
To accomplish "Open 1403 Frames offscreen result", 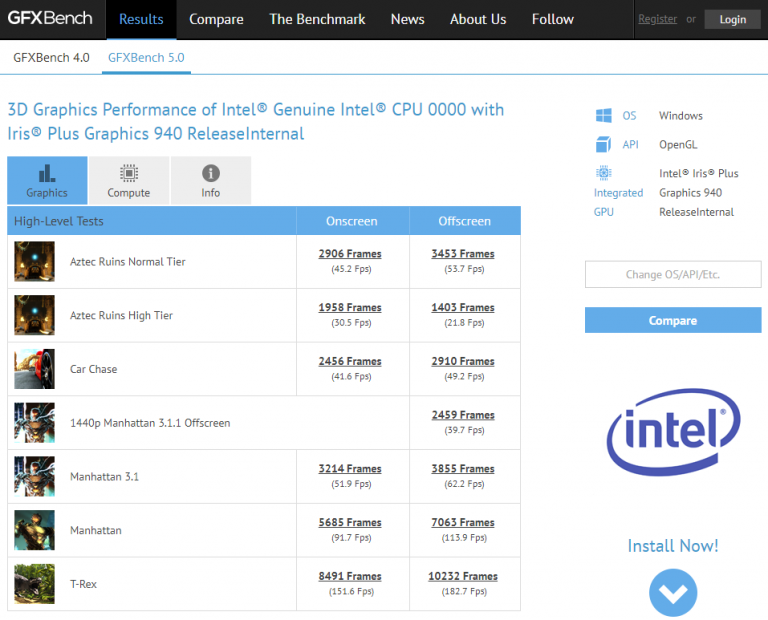I will pos(463,308).
